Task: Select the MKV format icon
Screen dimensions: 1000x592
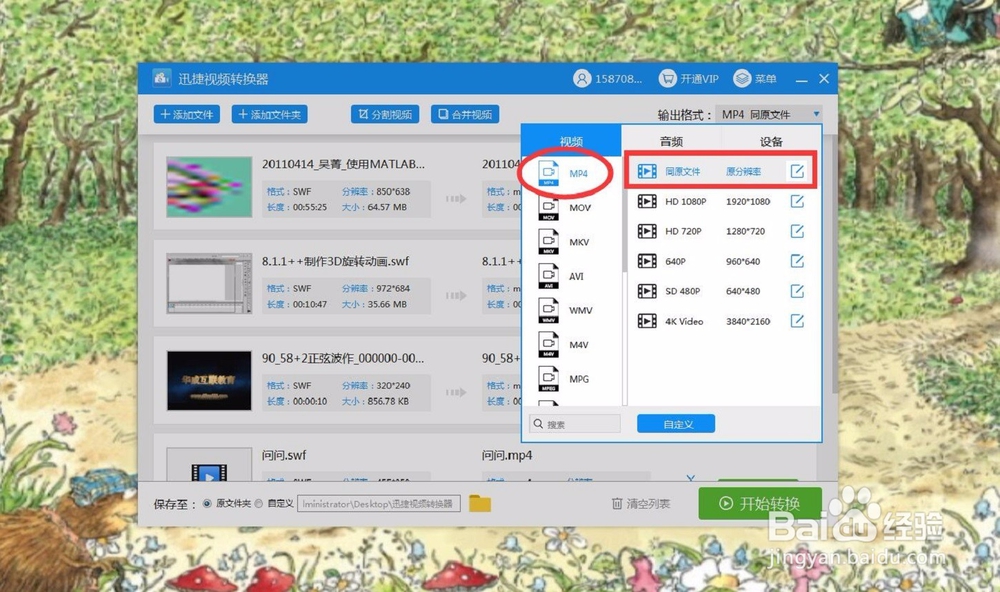Action: (570, 241)
